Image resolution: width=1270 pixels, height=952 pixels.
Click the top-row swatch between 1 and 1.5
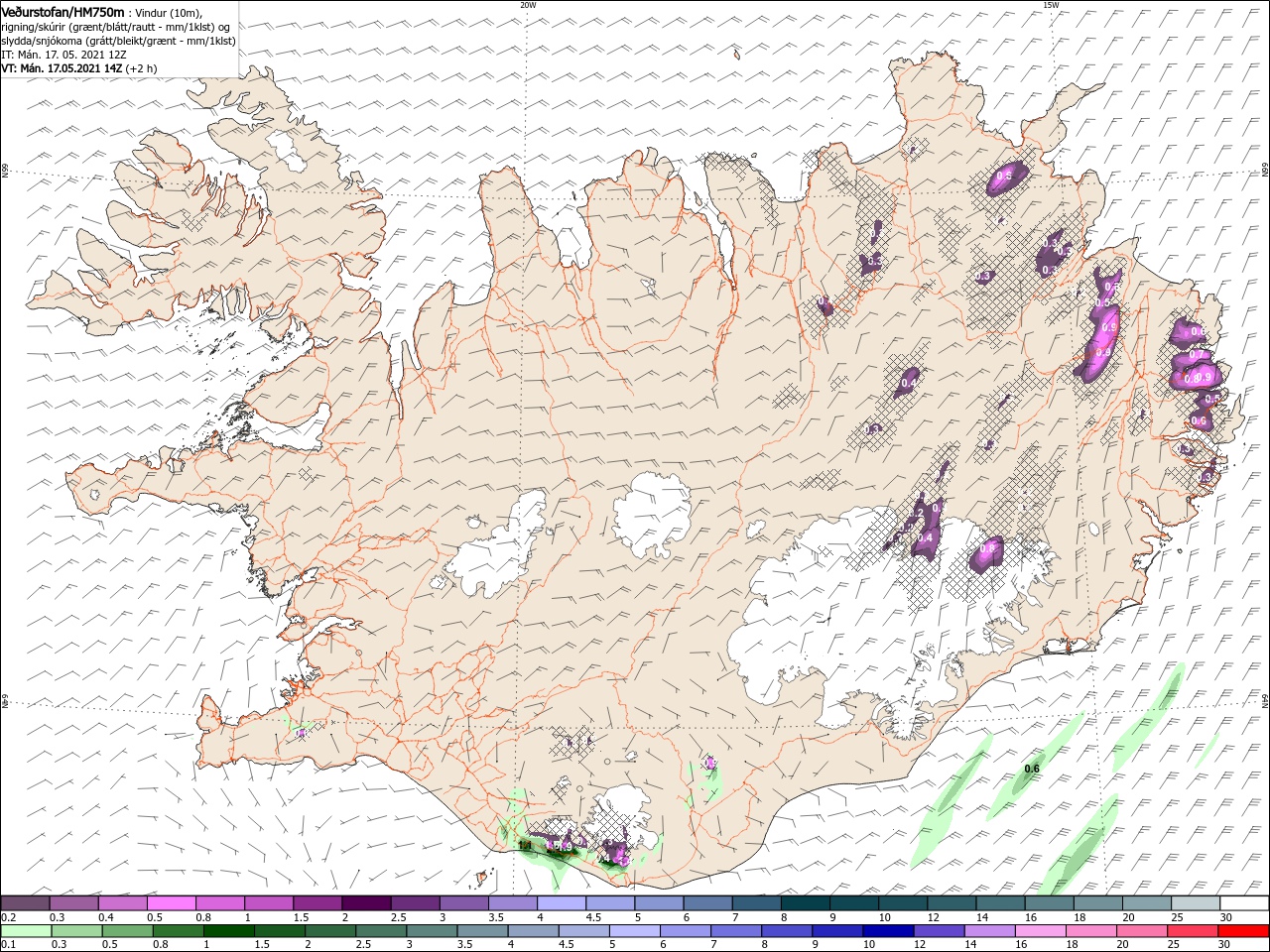pyautogui.click(x=269, y=903)
